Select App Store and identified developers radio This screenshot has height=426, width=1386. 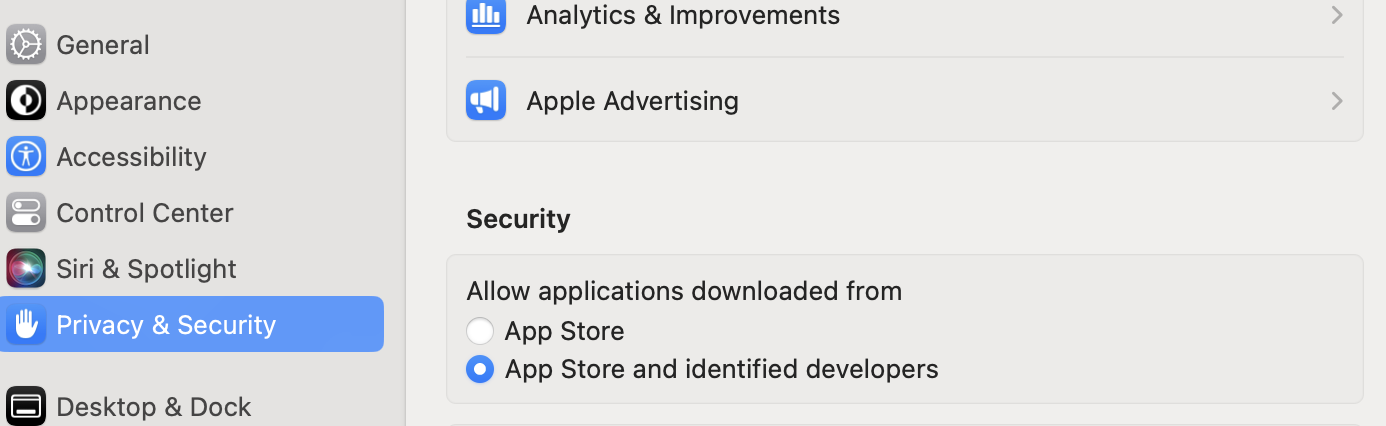click(x=480, y=369)
